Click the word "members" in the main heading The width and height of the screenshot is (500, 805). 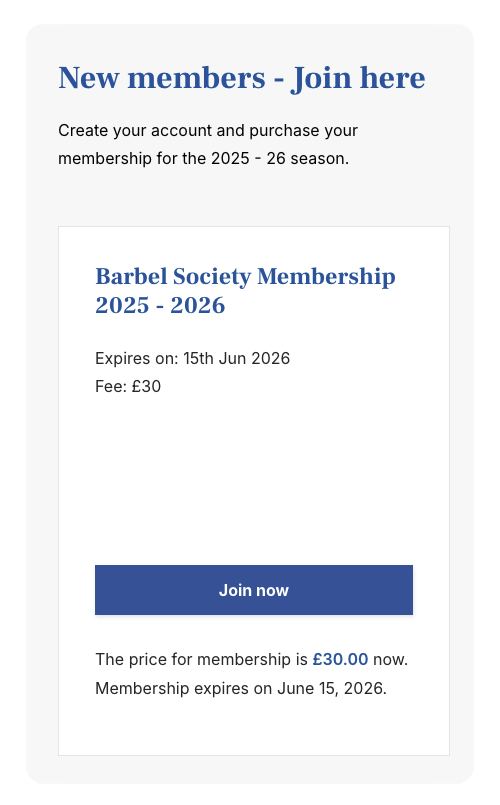point(197,78)
